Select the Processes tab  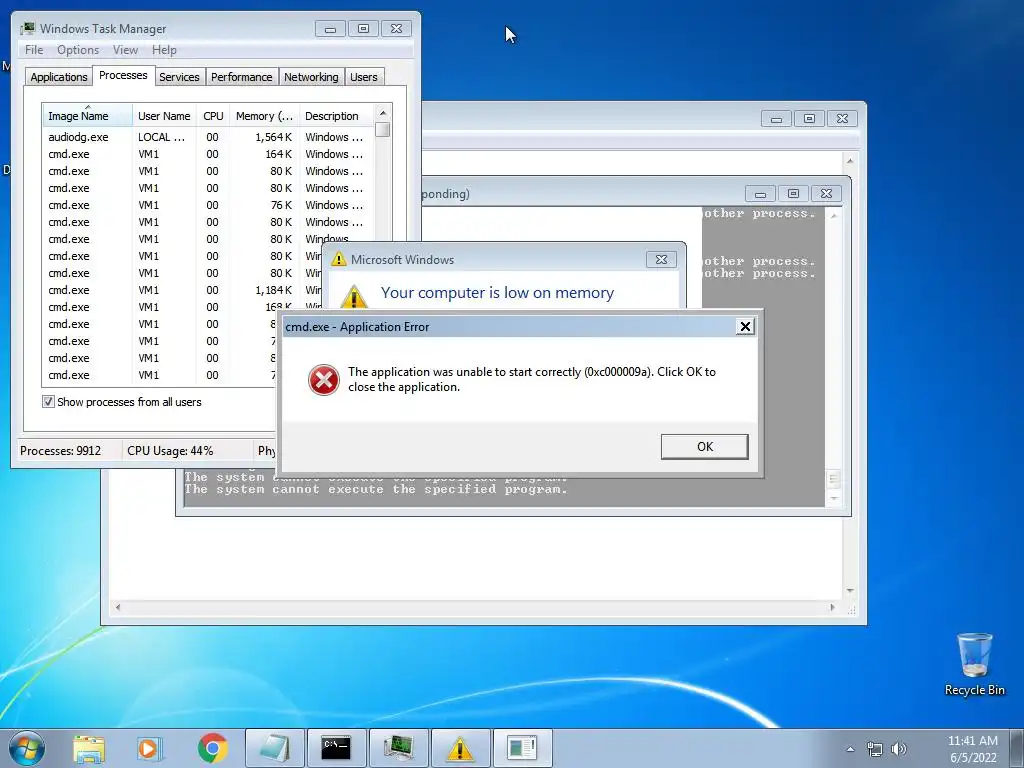tap(123, 75)
